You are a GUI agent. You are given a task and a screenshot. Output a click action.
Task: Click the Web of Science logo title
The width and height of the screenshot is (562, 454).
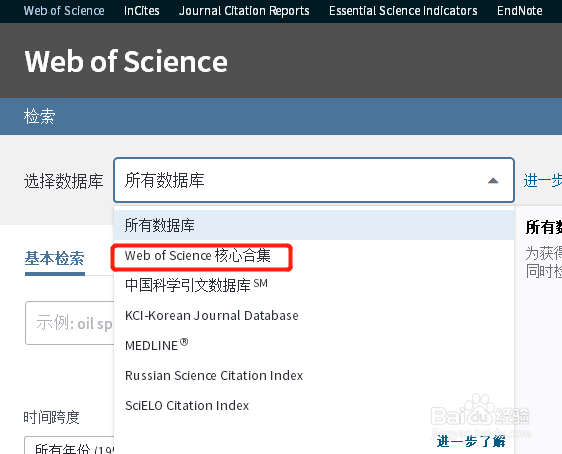[x=126, y=62]
